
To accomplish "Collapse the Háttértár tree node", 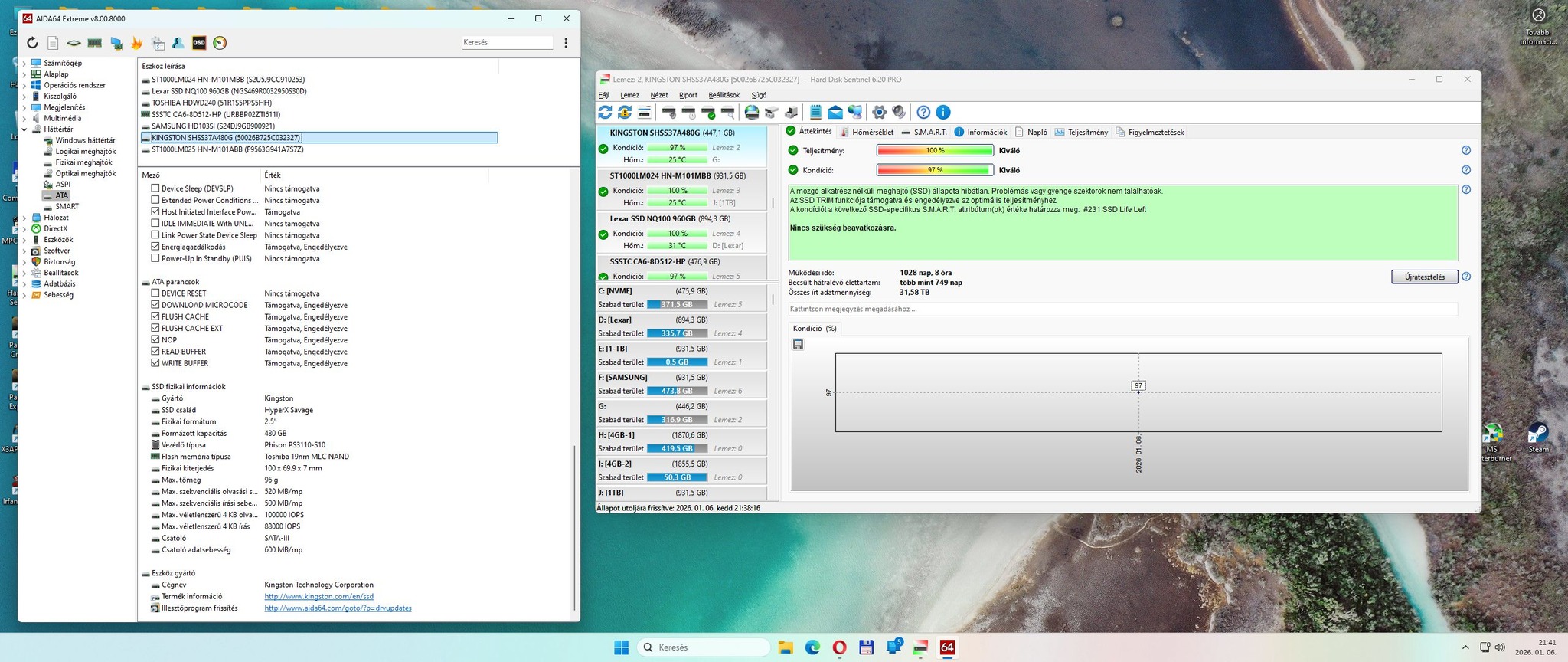I will pos(24,129).
